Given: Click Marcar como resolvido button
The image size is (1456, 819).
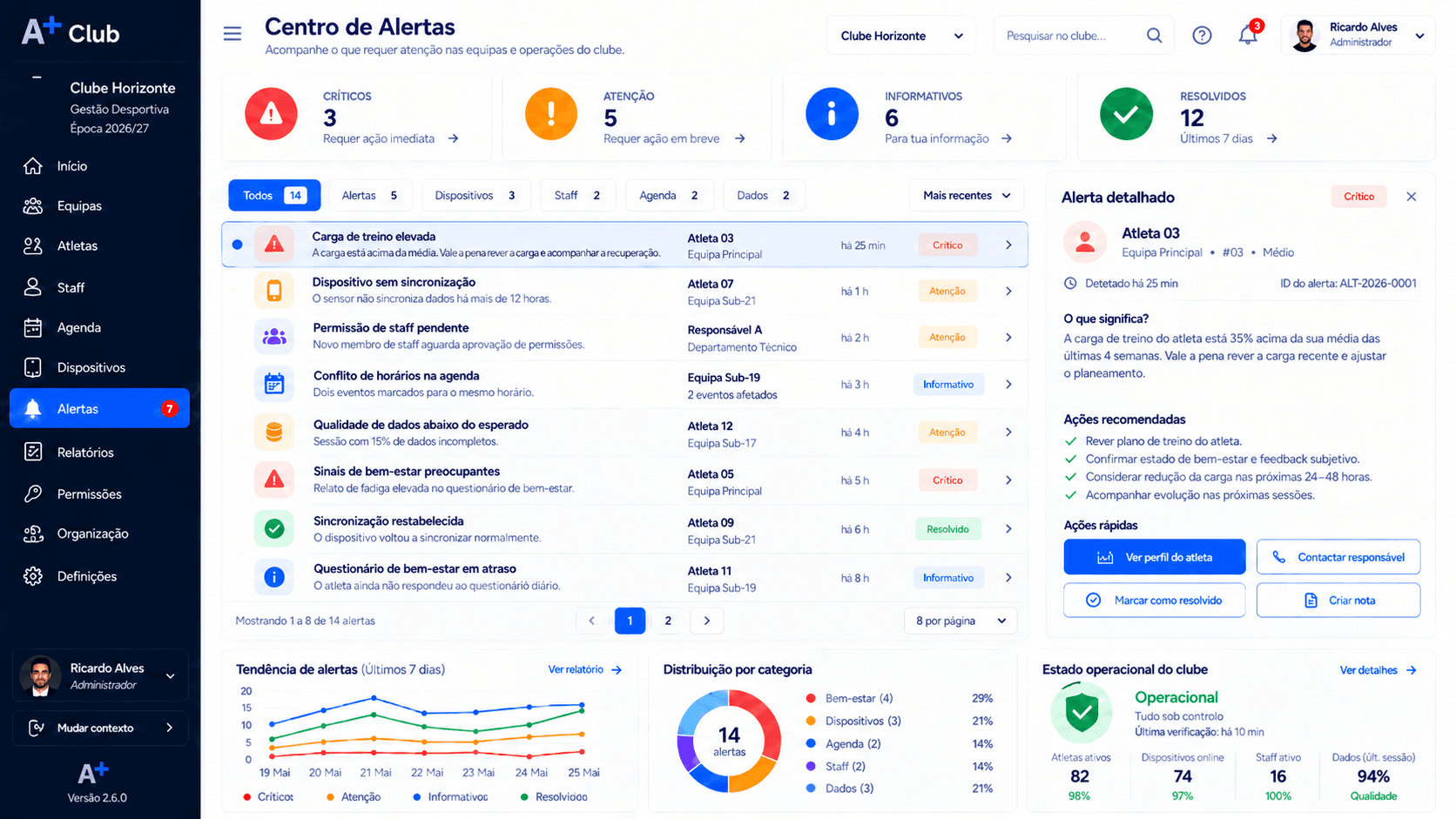Looking at the screenshot, I should pos(1155,601).
